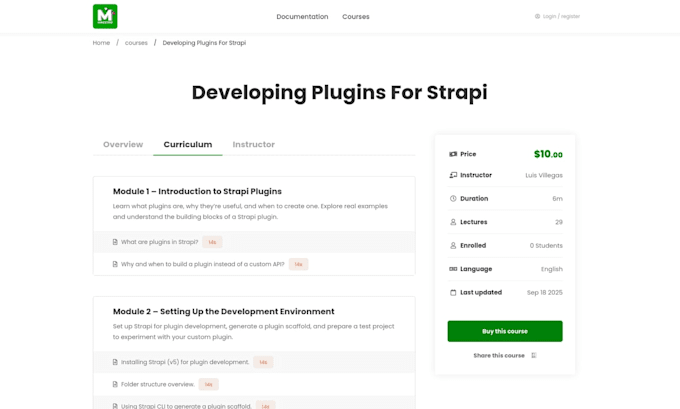
Task: Click Developing Plugins For Strapi breadcrumb text
Action: (x=204, y=43)
